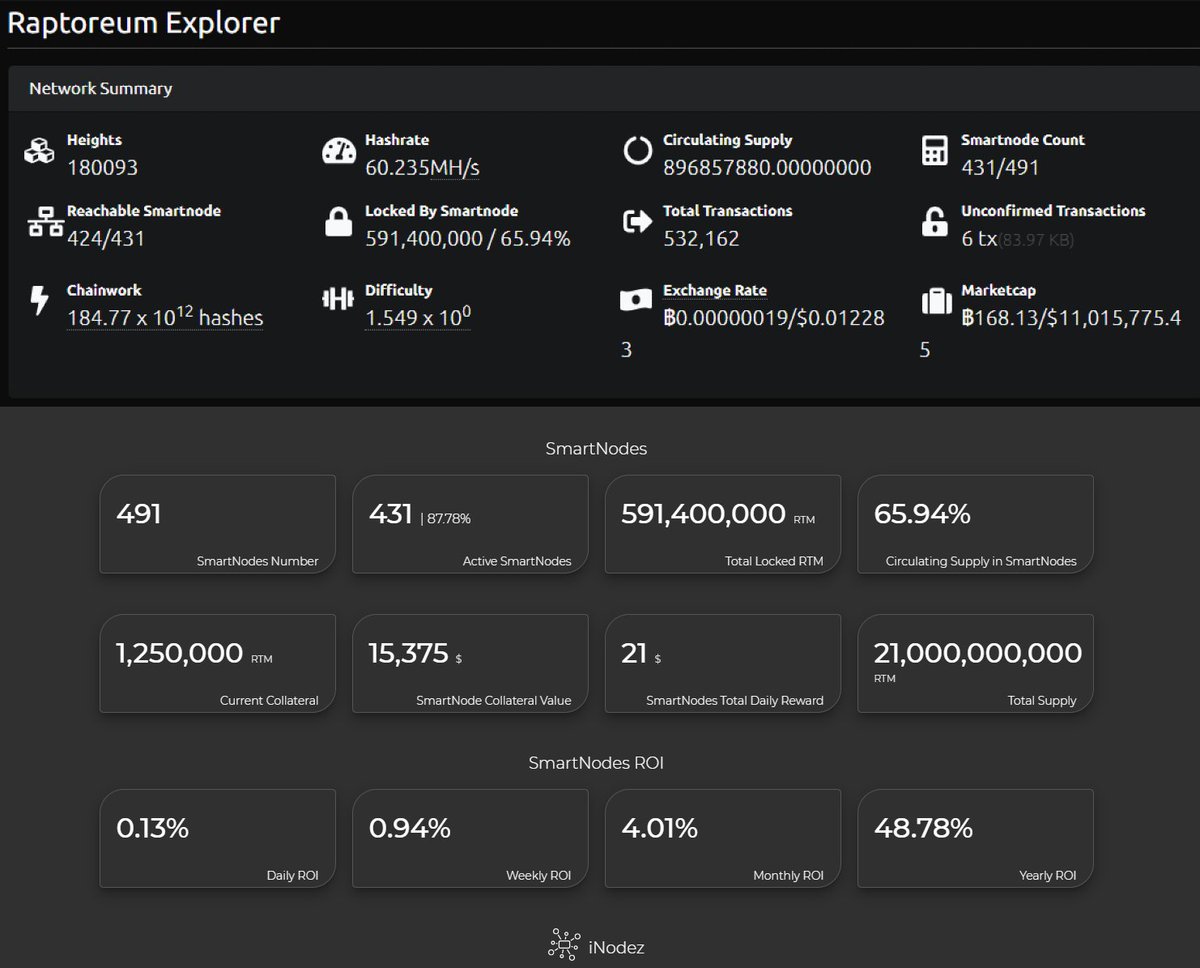Click the Total Transactions arrow icon
1200x968 pixels.
(637, 222)
